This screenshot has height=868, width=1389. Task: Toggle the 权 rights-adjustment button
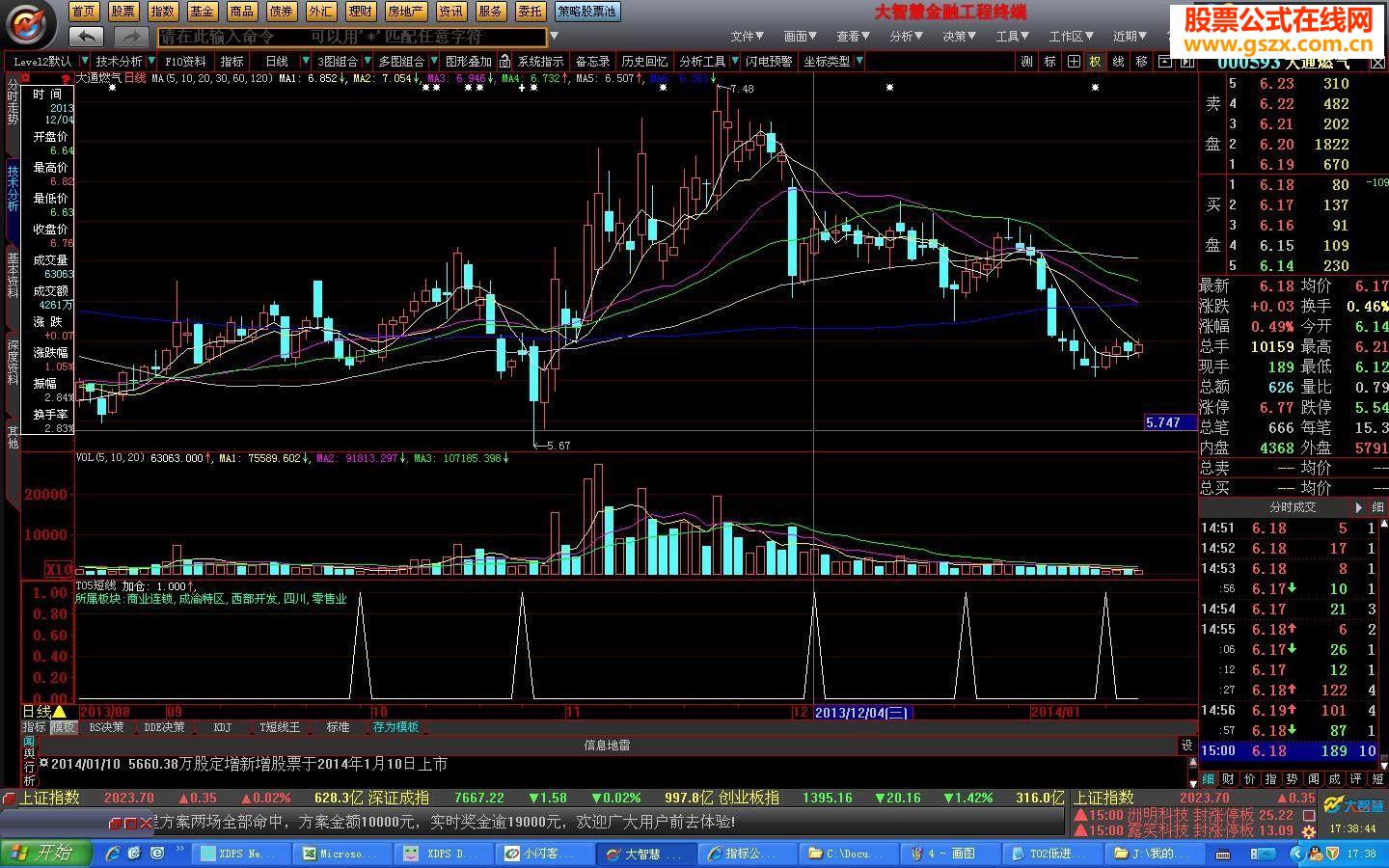tap(1095, 61)
